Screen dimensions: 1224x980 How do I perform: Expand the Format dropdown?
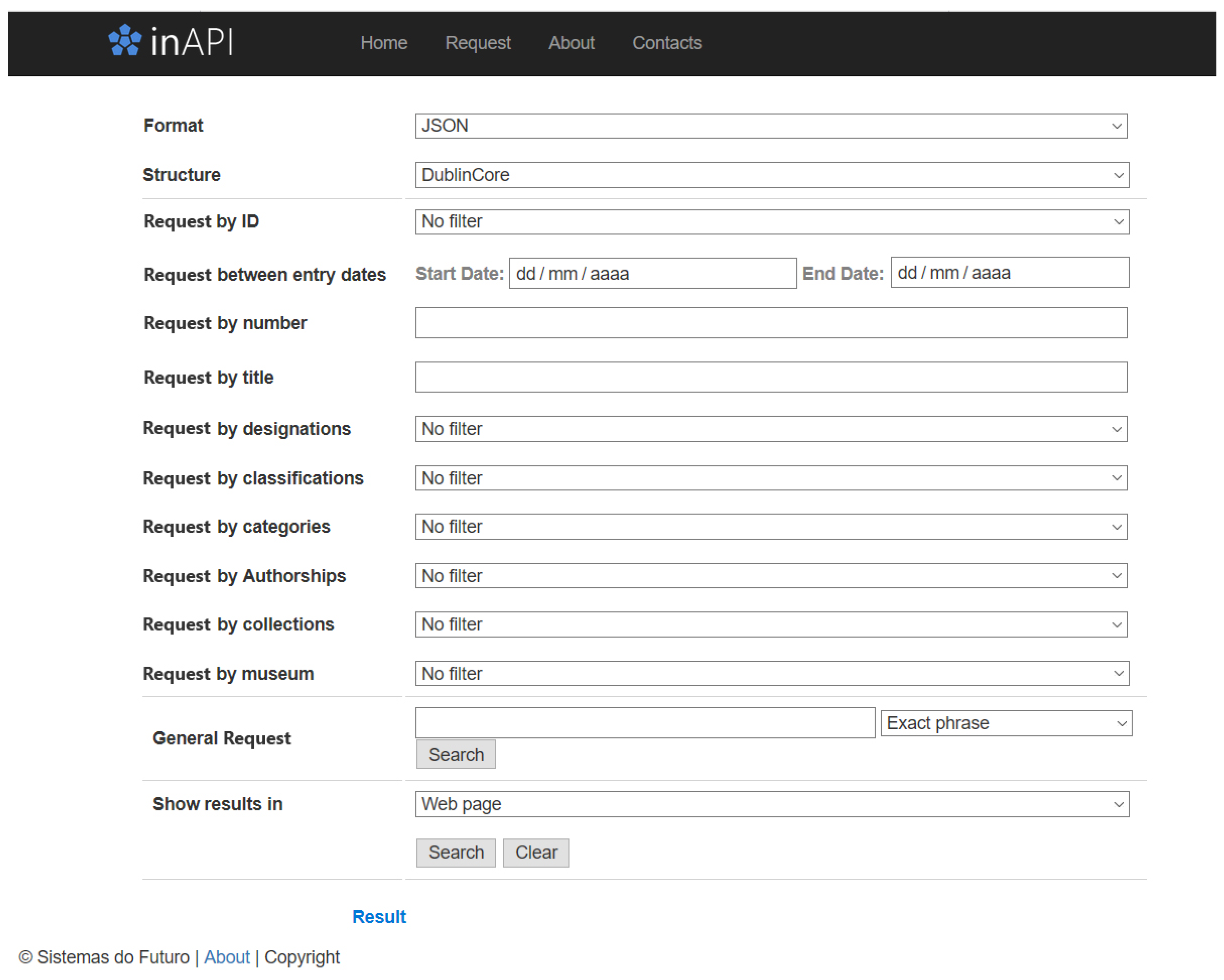click(770, 125)
